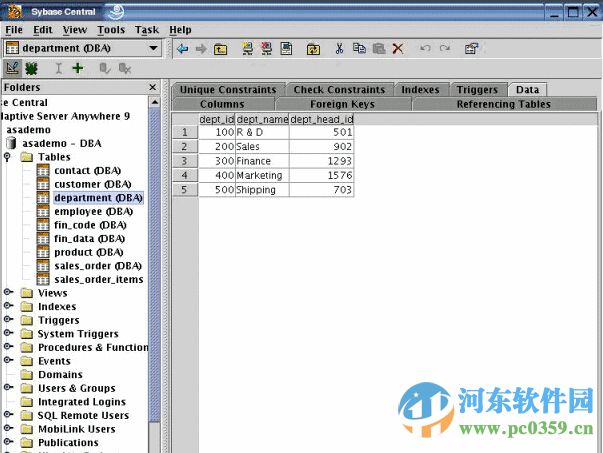Image resolution: width=603 pixels, height=453 pixels.
Task: Open the Edit menu
Action: (42, 30)
